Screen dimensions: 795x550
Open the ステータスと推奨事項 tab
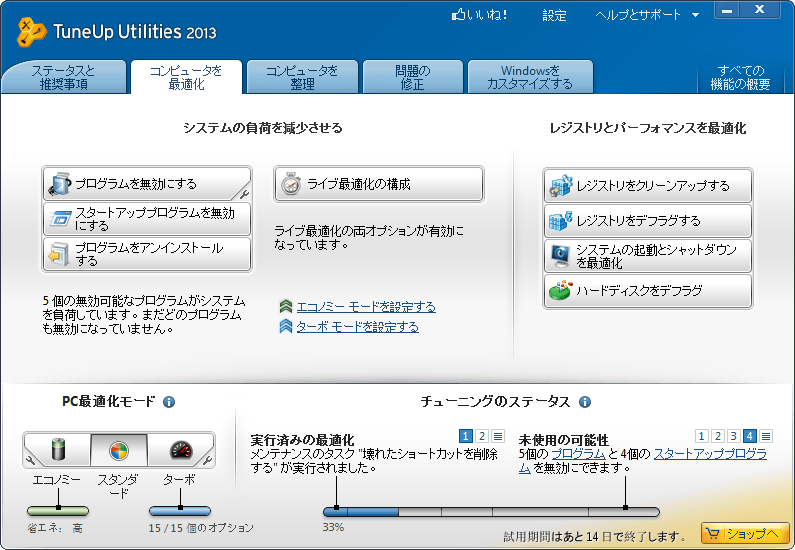pyautogui.click(x=64, y=77)
